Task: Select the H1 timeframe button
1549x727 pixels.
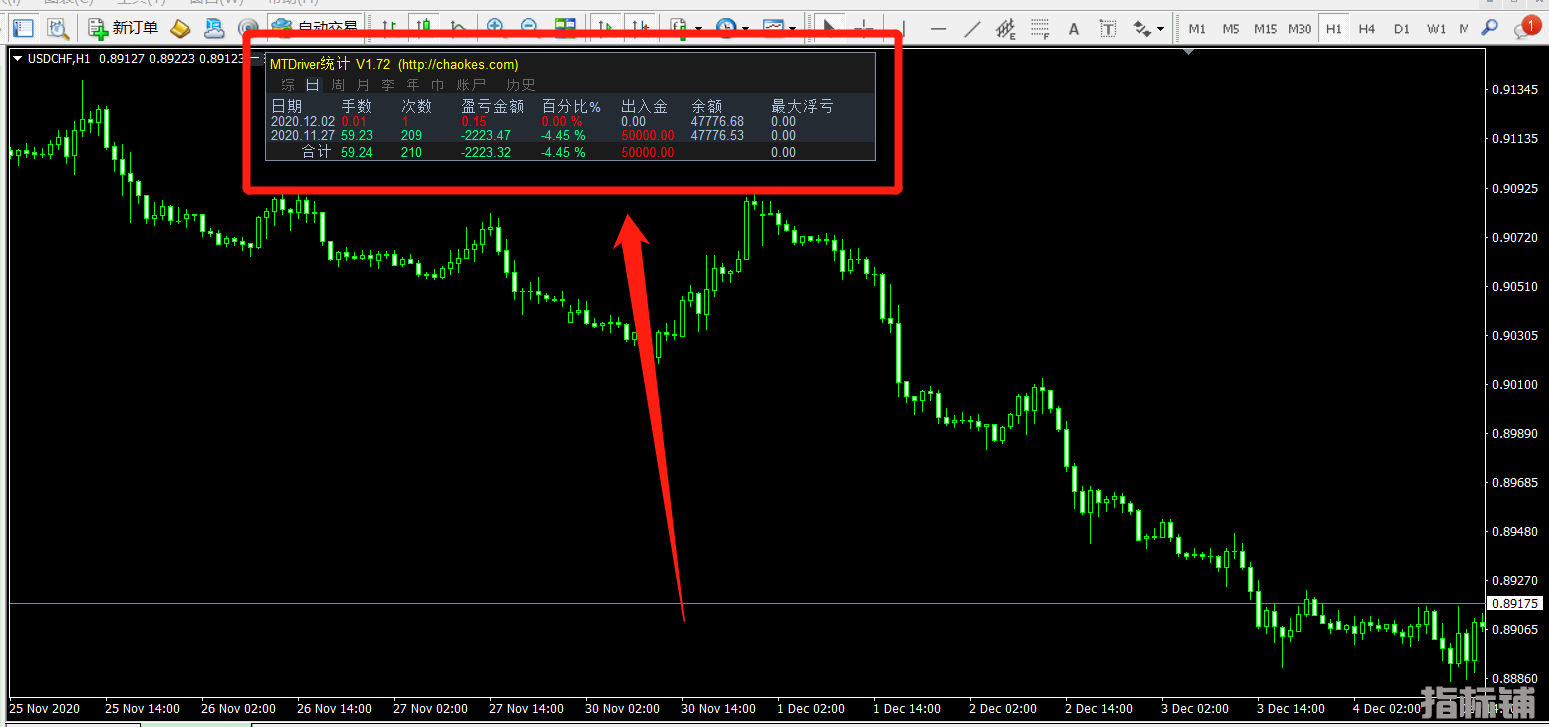Action: (1334, 28)
